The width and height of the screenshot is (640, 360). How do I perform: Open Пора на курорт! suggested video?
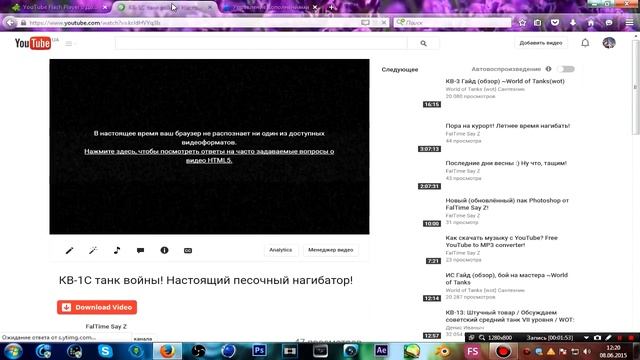pyautogui.click(x=507, y=126)
